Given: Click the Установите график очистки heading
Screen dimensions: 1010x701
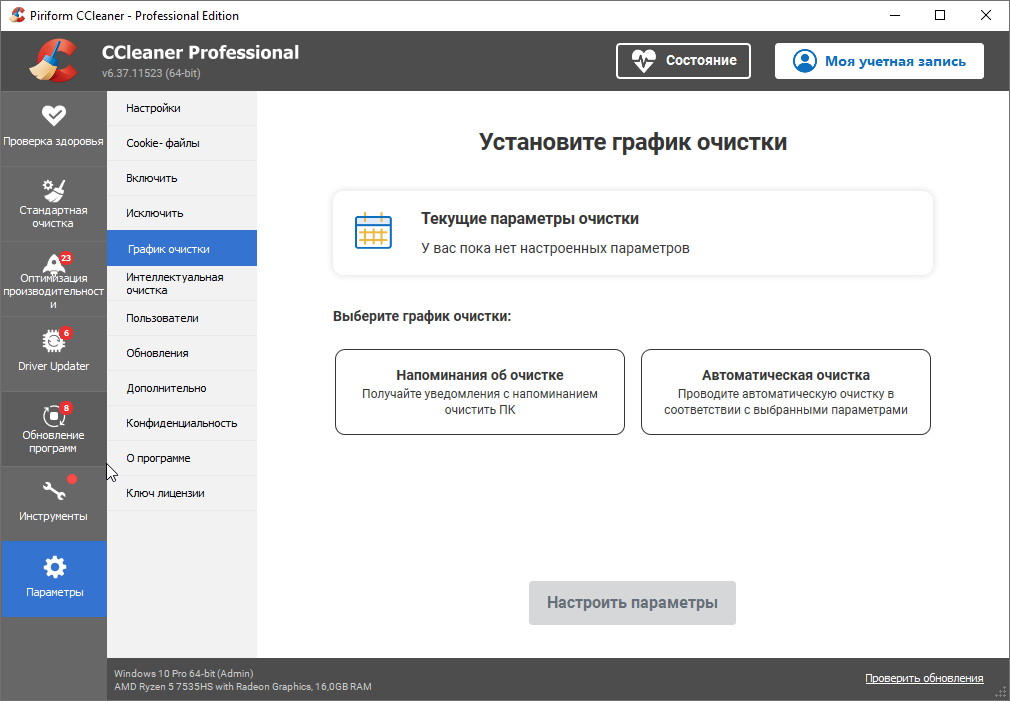Looking at the screenshot, I should (x=633, y=142).
